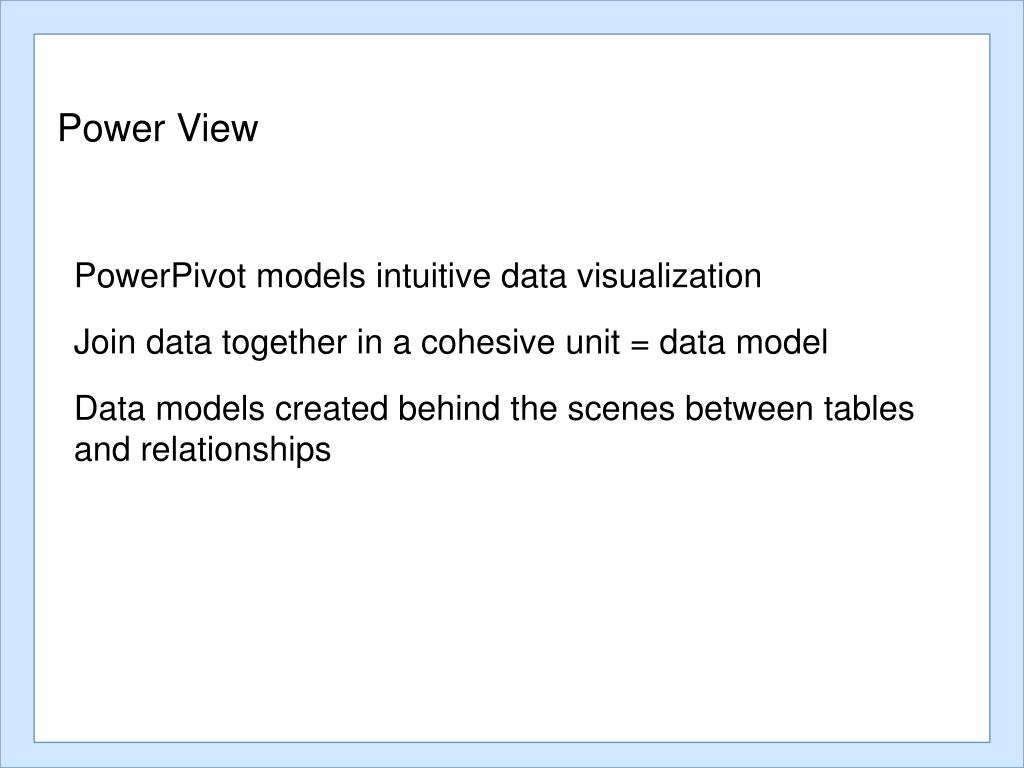Click the word visualization
1024x768 pixels.
669,276
